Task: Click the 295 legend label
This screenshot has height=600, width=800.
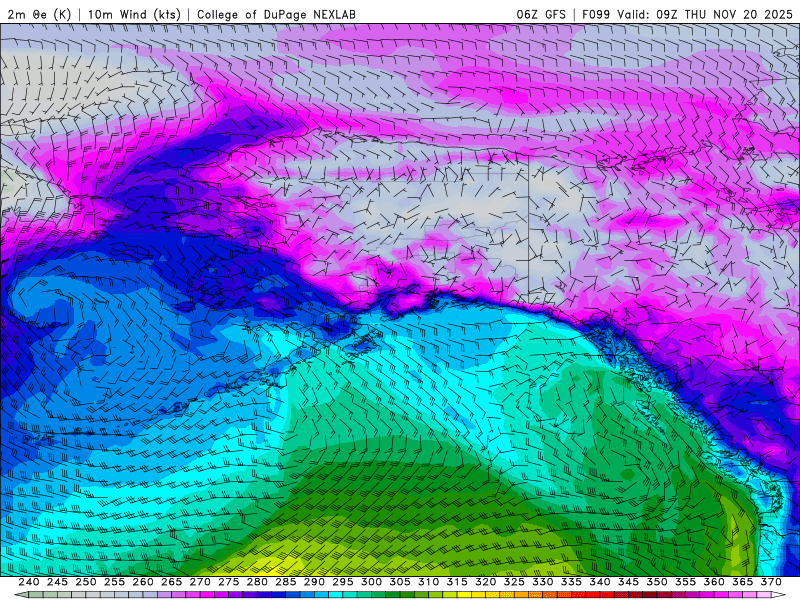Action: click(x=343, y=582)
